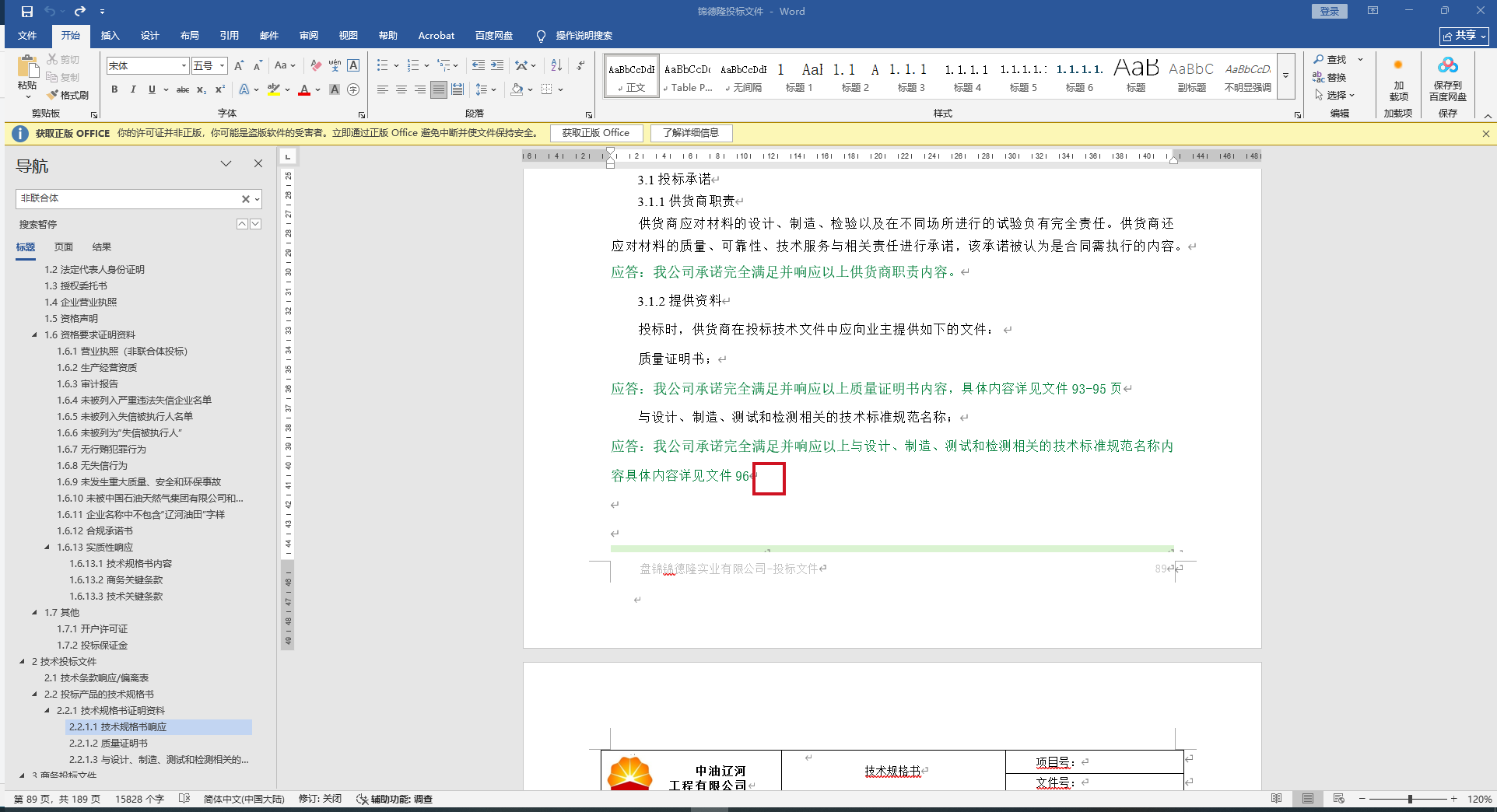Collapse the 1.6 资格要求证明资料 heading
The image size is (1497, 812).
click(35, 335)
